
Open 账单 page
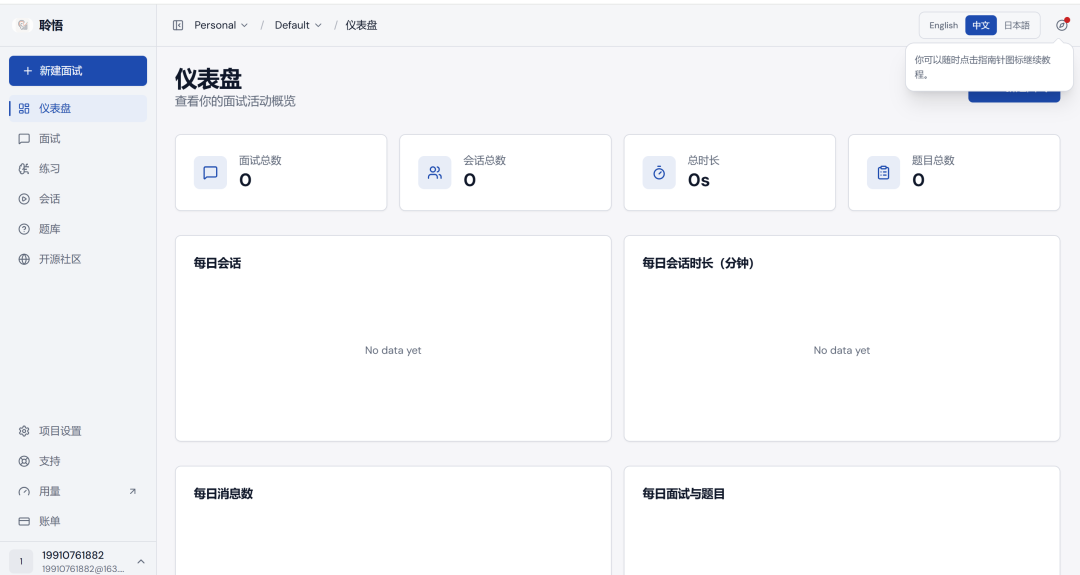coord(78,521)
